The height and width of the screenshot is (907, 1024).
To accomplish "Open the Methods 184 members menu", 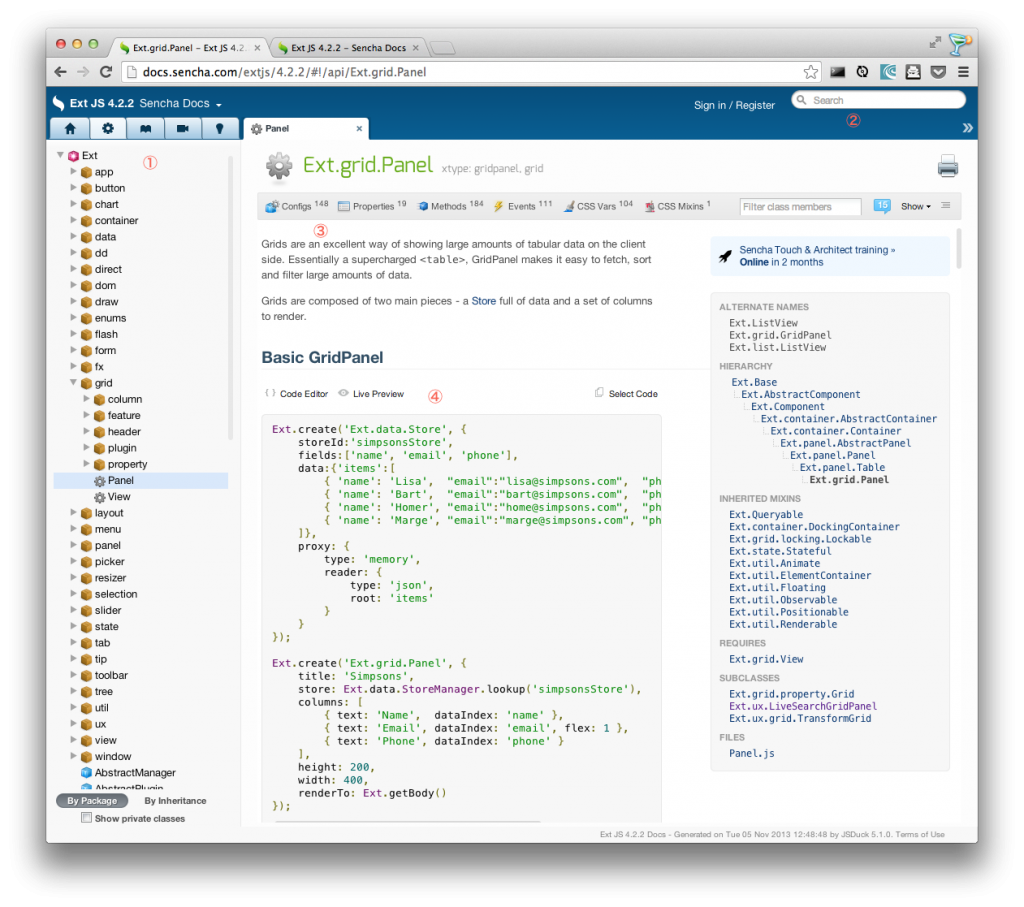I will (451, 206).
